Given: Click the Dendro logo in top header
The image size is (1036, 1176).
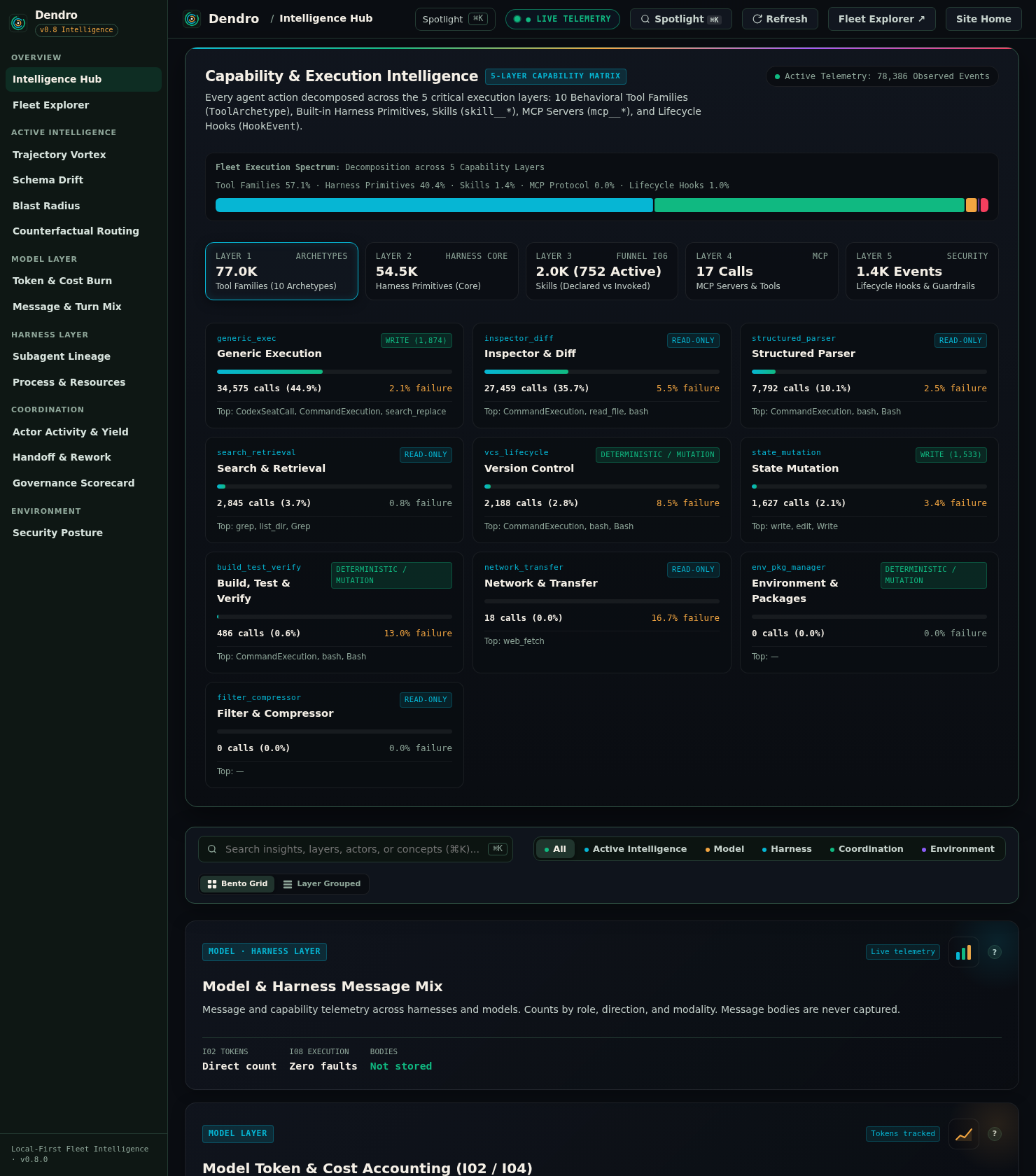Looking at the screenshot, I should pyautogui.click(x=192, y=19).
